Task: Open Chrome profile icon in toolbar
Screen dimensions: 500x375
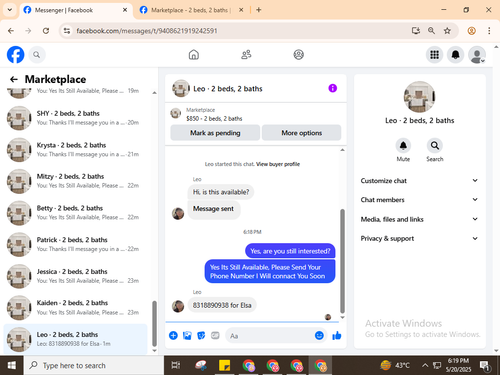Action: click(x=471, y=31)
